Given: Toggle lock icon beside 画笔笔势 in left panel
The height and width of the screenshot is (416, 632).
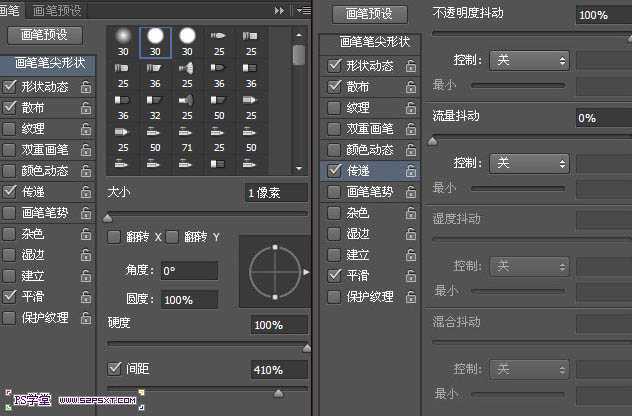Looking at the screenshot, I should (86, 213).
